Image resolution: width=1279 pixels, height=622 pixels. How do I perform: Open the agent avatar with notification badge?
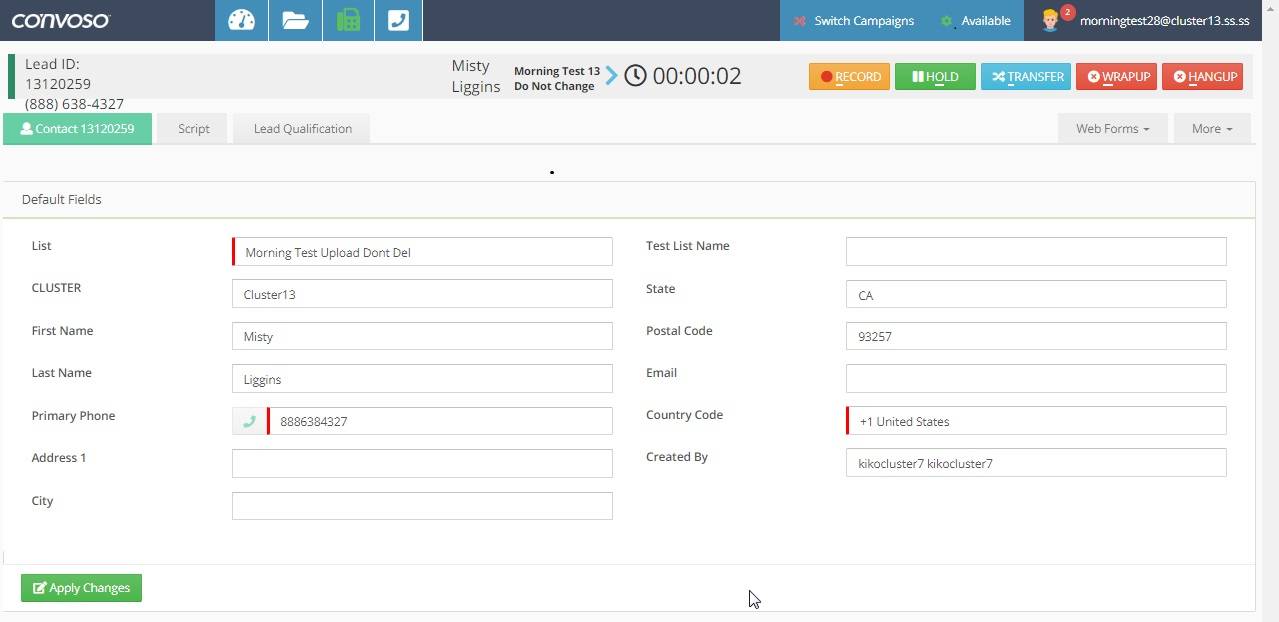[x=1051, y=20]
